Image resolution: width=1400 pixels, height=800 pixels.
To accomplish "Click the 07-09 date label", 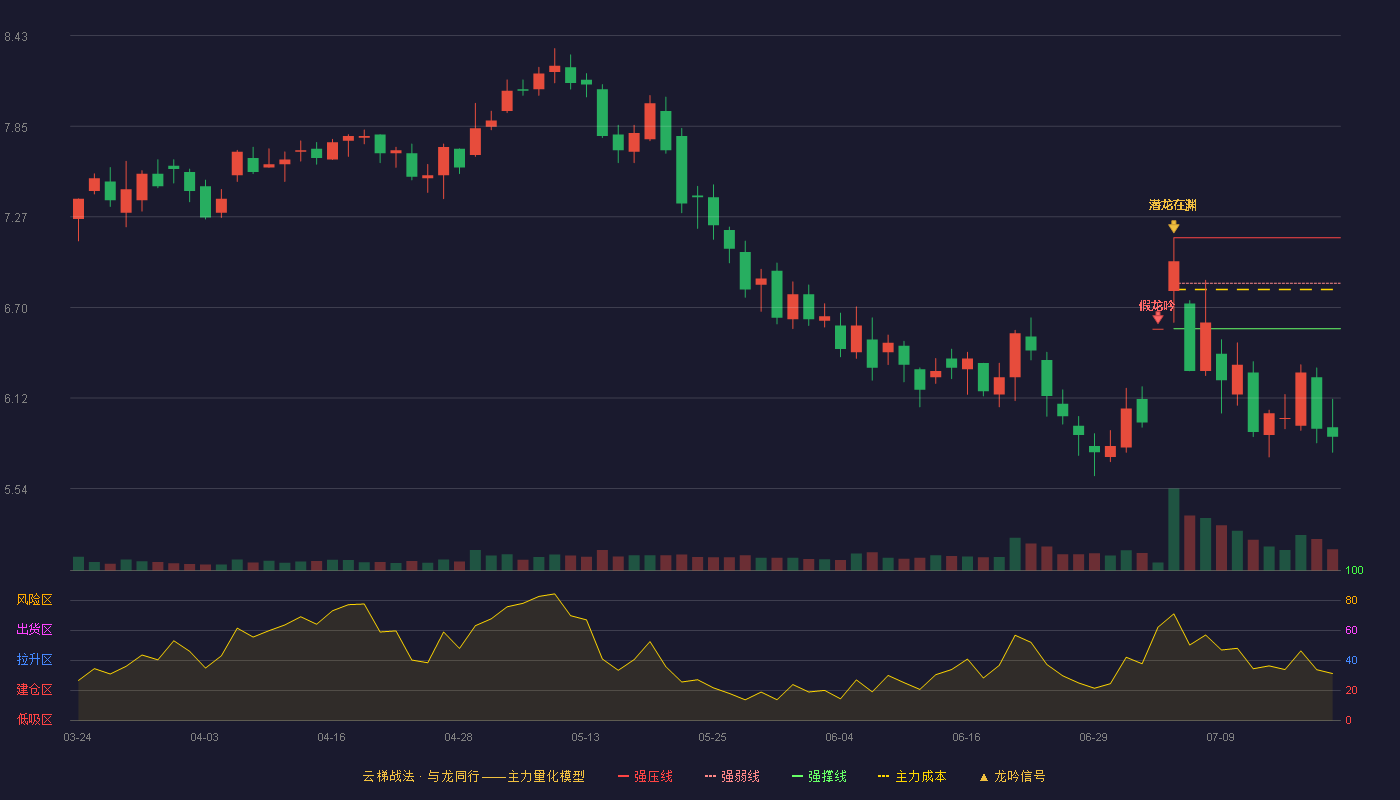I will pyautogui.click(x=1220, y=737).
